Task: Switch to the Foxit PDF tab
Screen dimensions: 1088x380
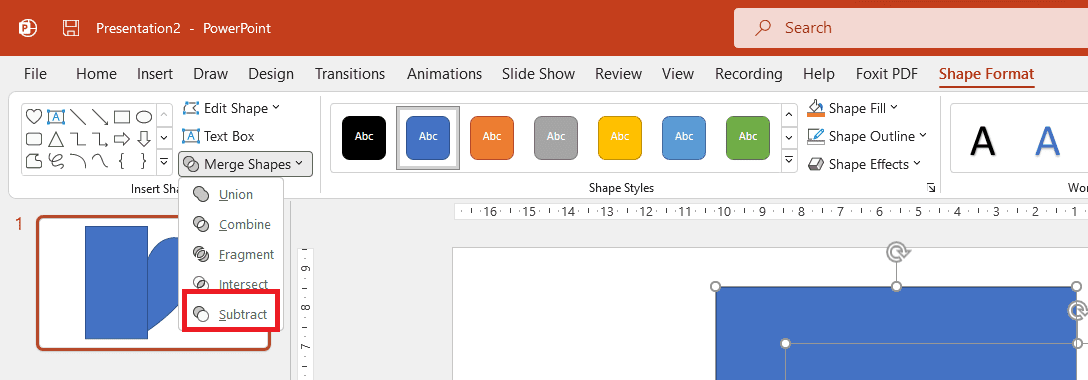Action: pyautogui.click(x=887, y=74)
